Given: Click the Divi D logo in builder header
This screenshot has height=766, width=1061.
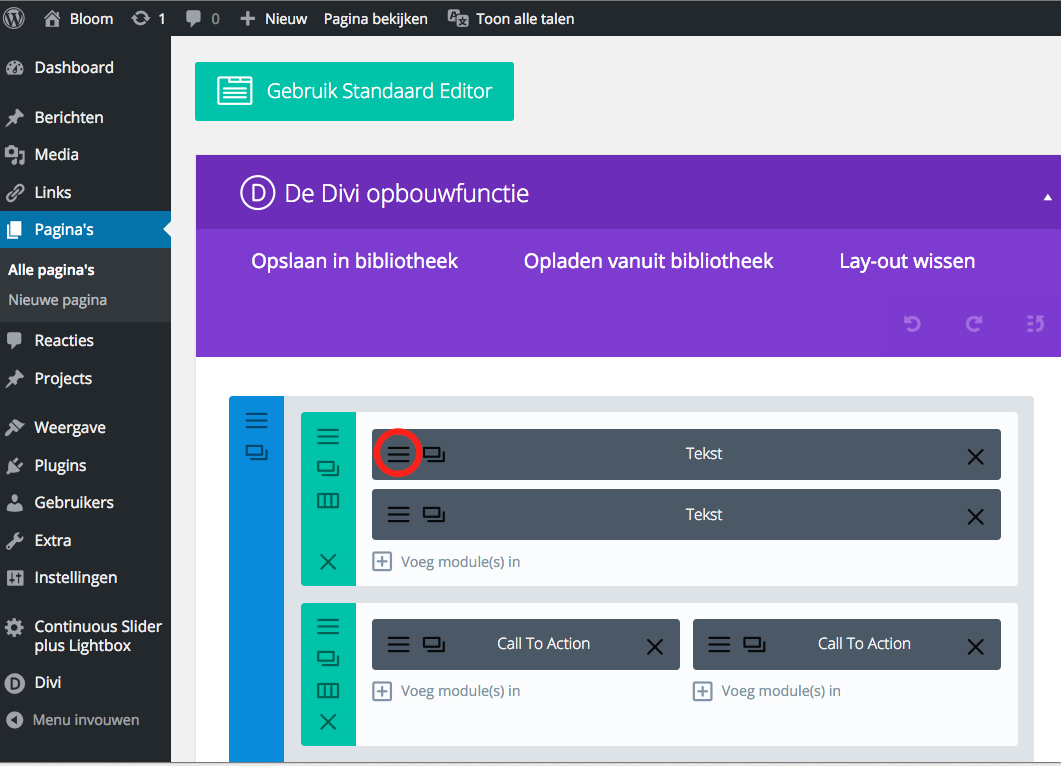Looking at the screenshot, I should [257, 193].
